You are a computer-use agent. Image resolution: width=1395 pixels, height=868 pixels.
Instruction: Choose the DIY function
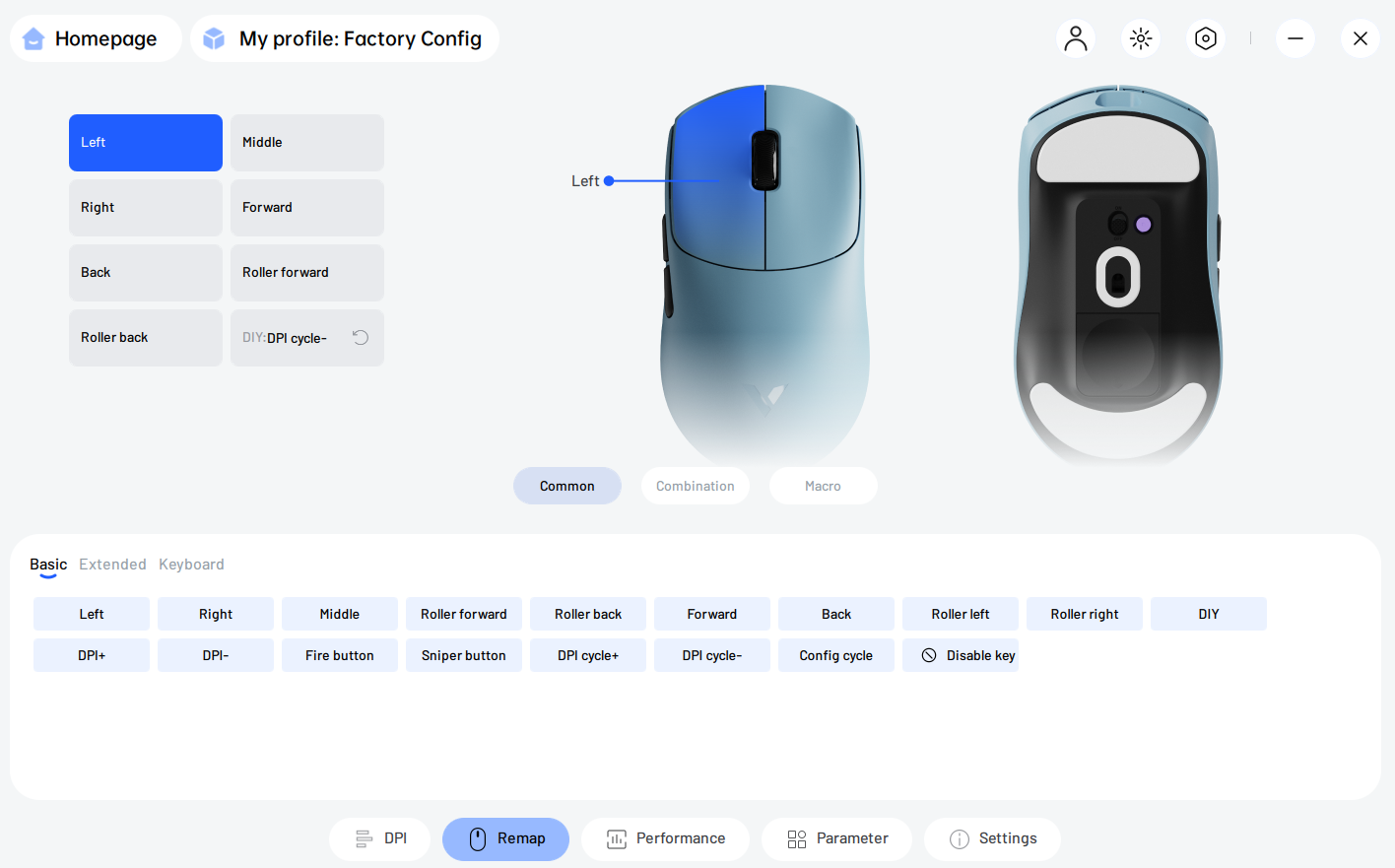1209,614
